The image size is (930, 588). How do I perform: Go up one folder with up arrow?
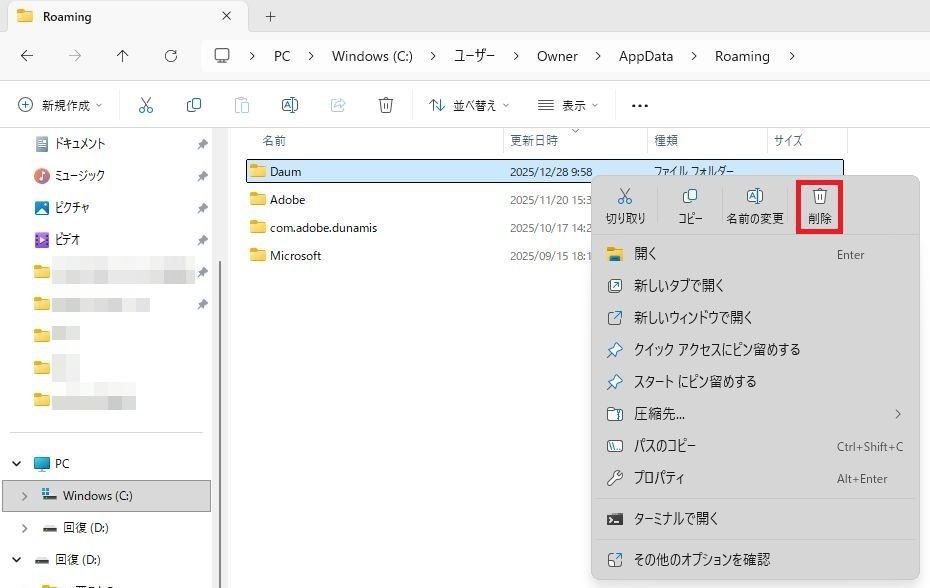click(x=123, y=56)
